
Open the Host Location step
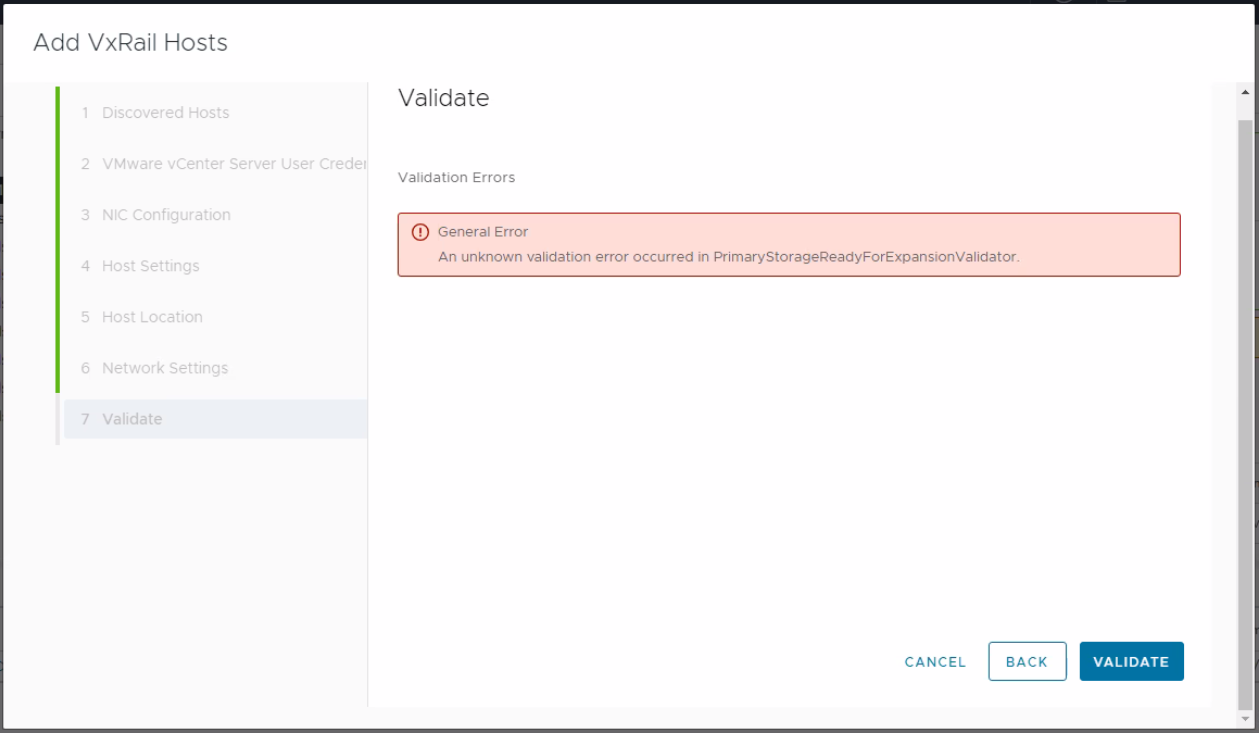(x=152, y=316)
